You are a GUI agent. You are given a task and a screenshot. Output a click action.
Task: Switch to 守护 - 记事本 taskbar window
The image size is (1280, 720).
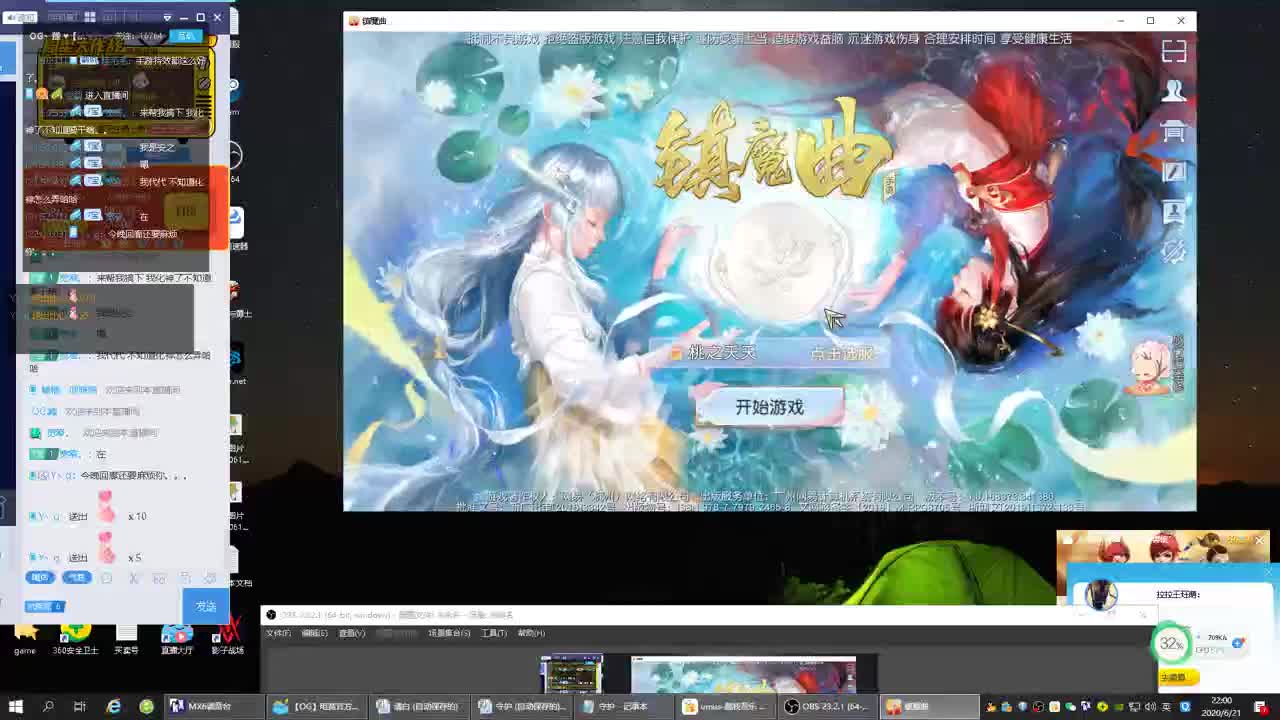[x=623, y=706]
